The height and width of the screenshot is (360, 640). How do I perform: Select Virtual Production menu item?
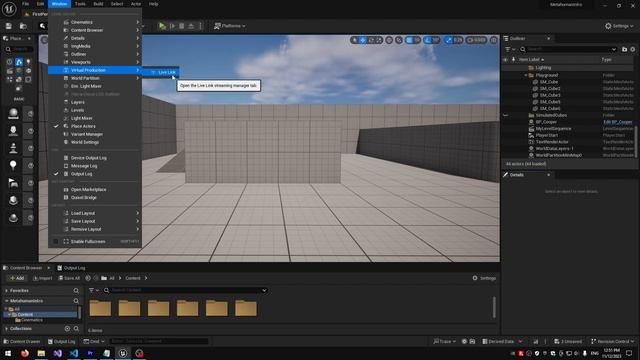95,70
